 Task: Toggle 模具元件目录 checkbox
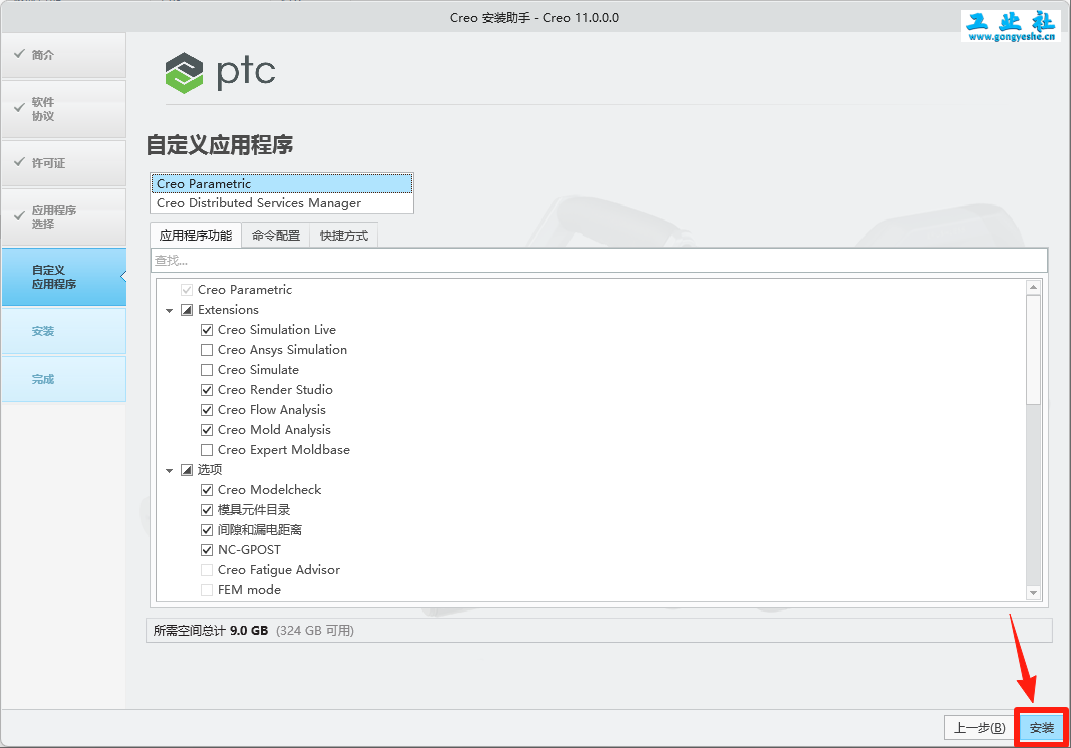tap(207, 510)
